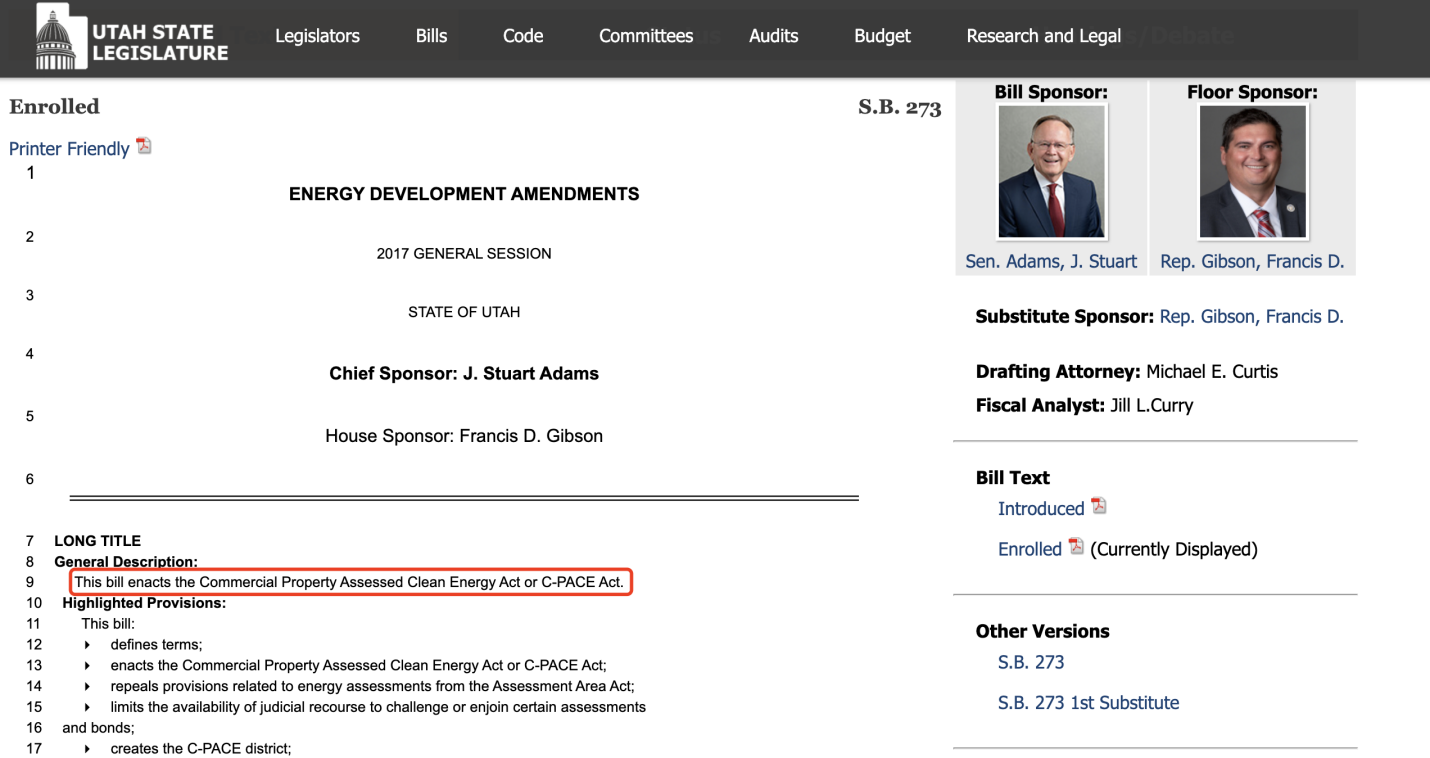Screen dimensions: 1430x758
Task: Click PDF icon beside Introduced bill text
Action: [1099, 506]
